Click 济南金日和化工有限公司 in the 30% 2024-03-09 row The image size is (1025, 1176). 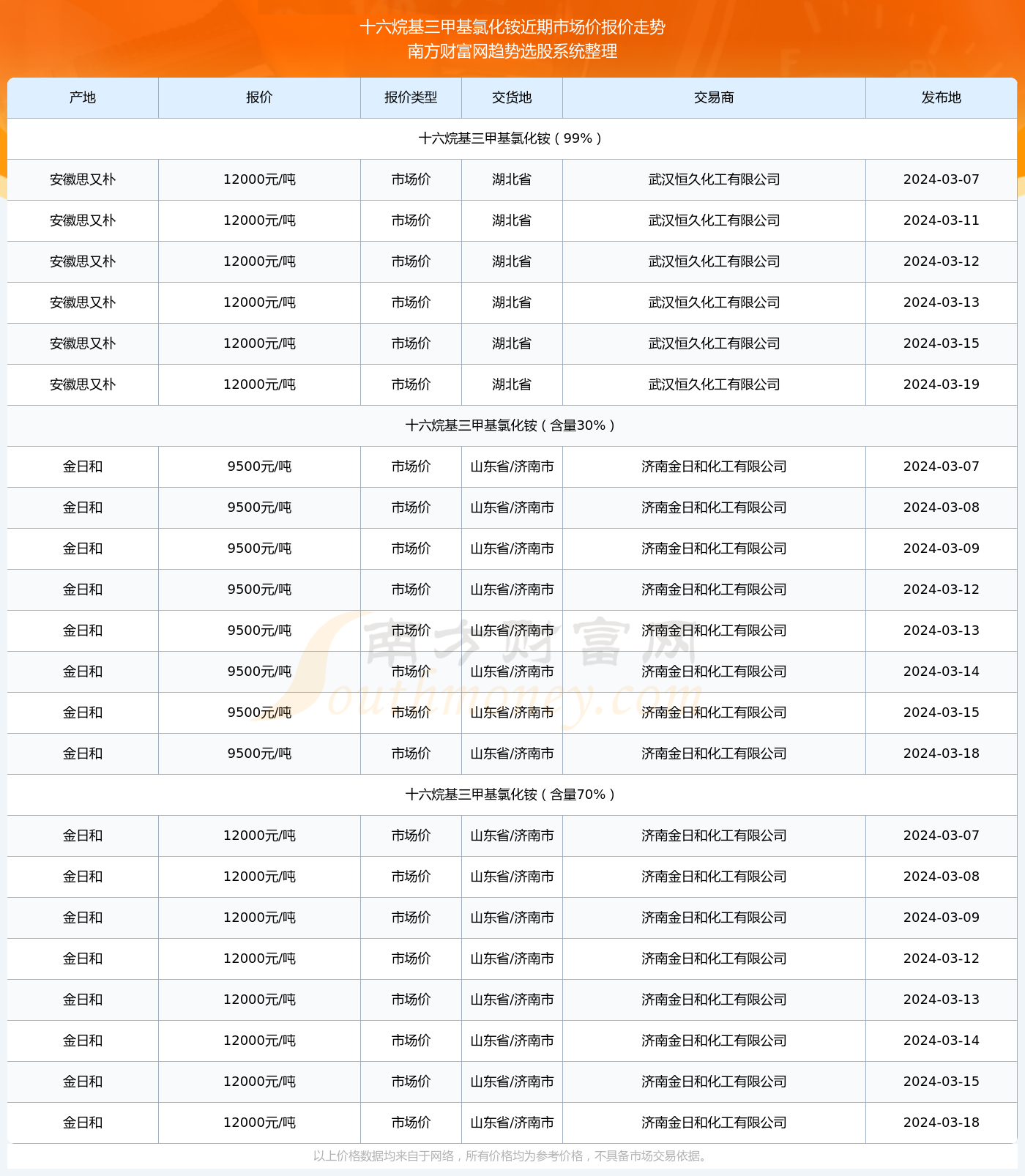pyautogui.click(x=714, y=548)
